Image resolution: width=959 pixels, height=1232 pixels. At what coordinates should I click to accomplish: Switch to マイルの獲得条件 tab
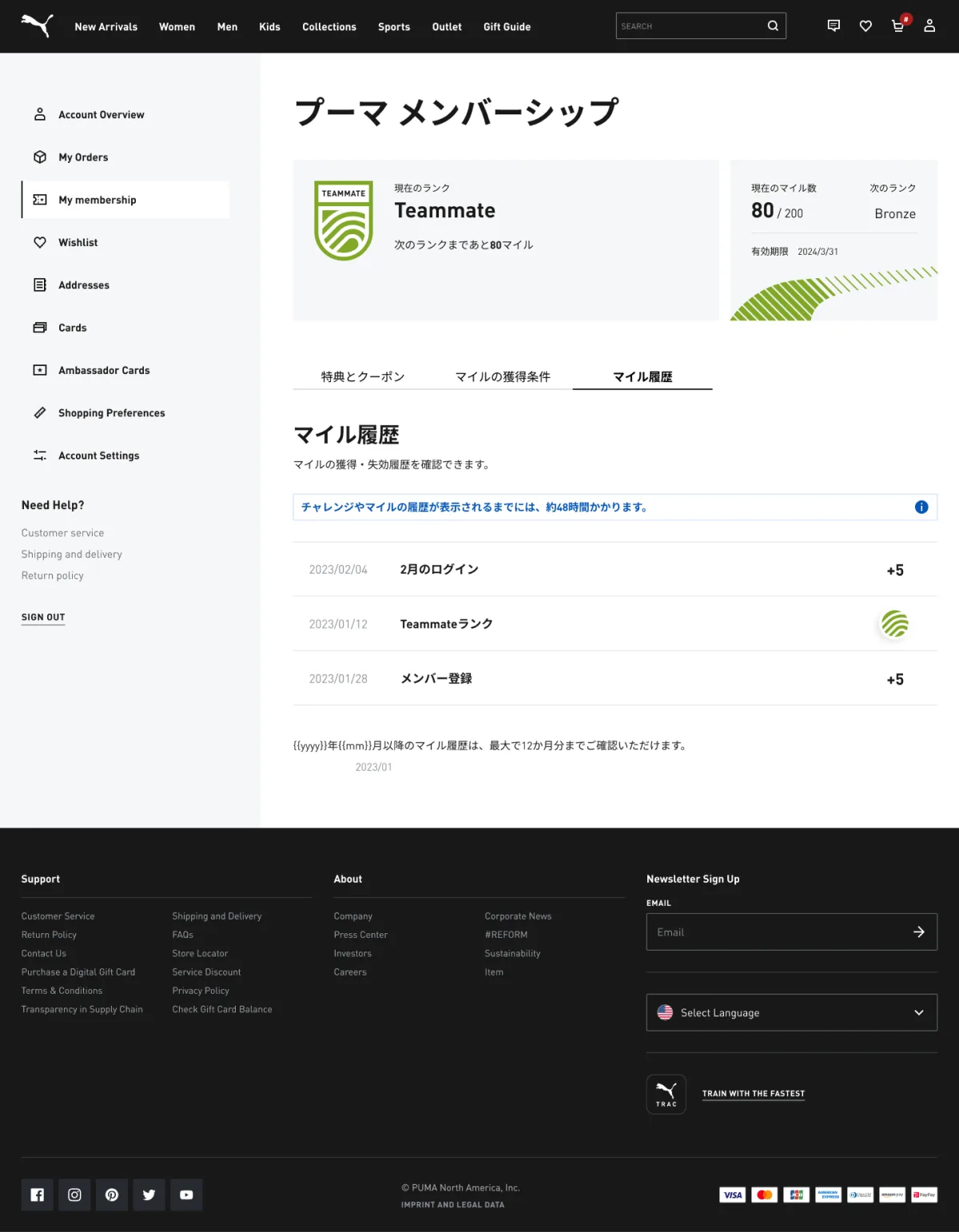click(503, 376)
